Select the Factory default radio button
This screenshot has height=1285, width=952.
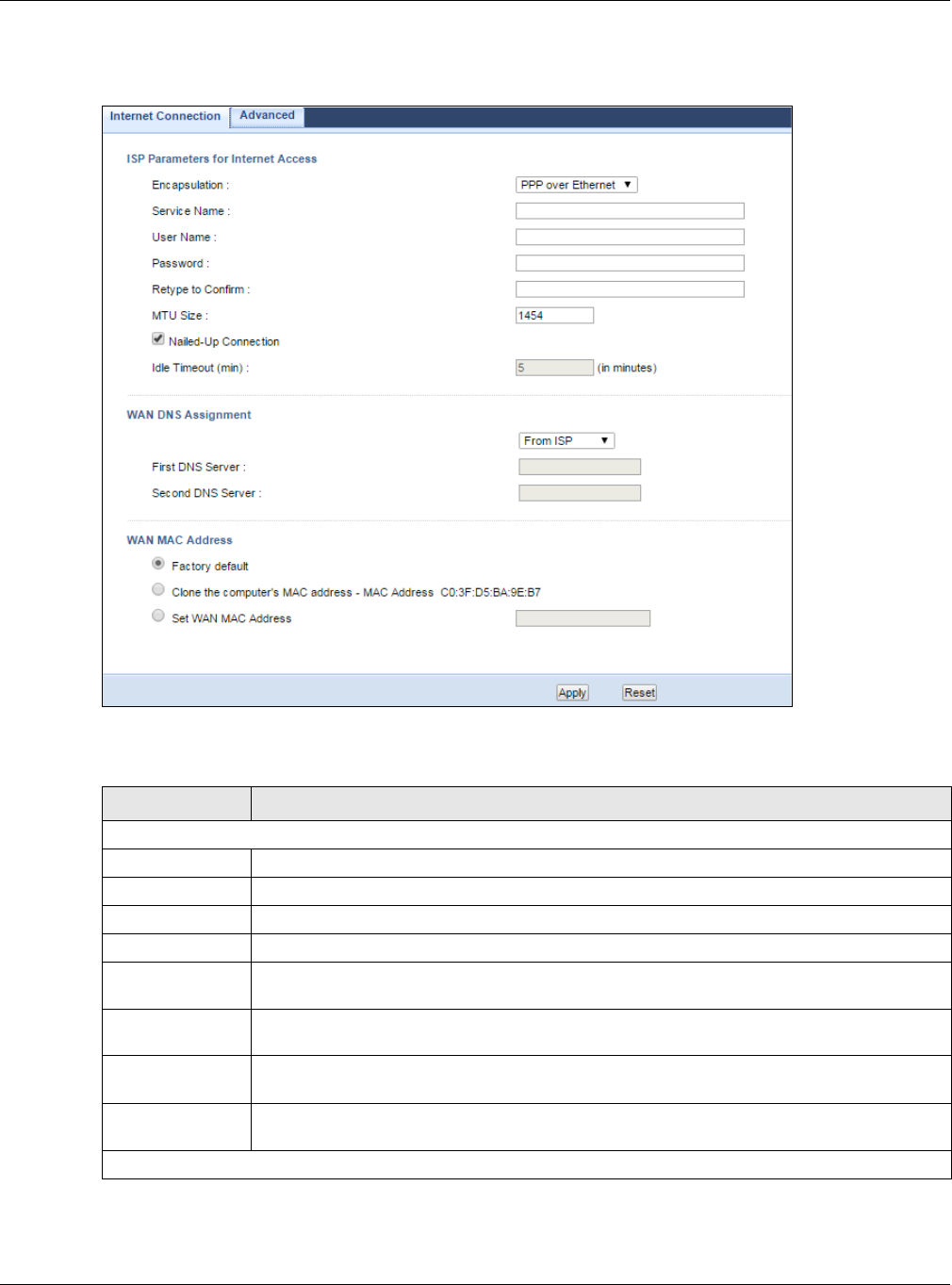tap(158, 564)
